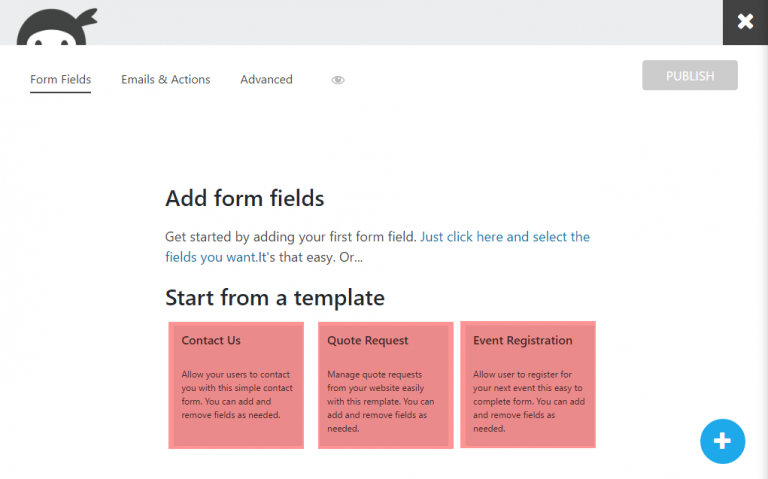Click the Quote Request description paragraph
The height and width of the screenshot is (479, 768).
(381, 401)
